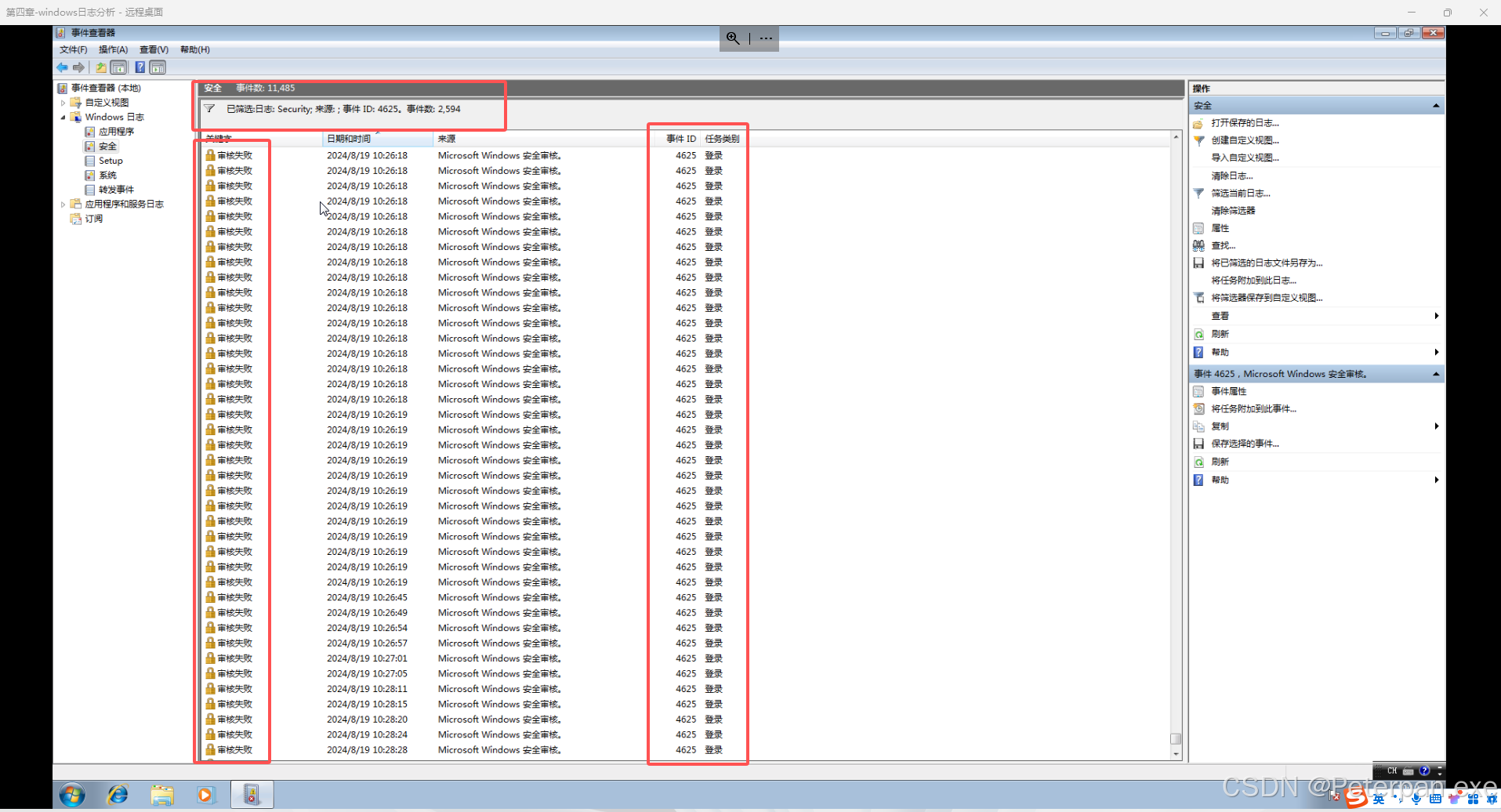The image size is (1501, 812).
Task: Click the filter funnel icon above event list
Action: (x=209, y=109)
